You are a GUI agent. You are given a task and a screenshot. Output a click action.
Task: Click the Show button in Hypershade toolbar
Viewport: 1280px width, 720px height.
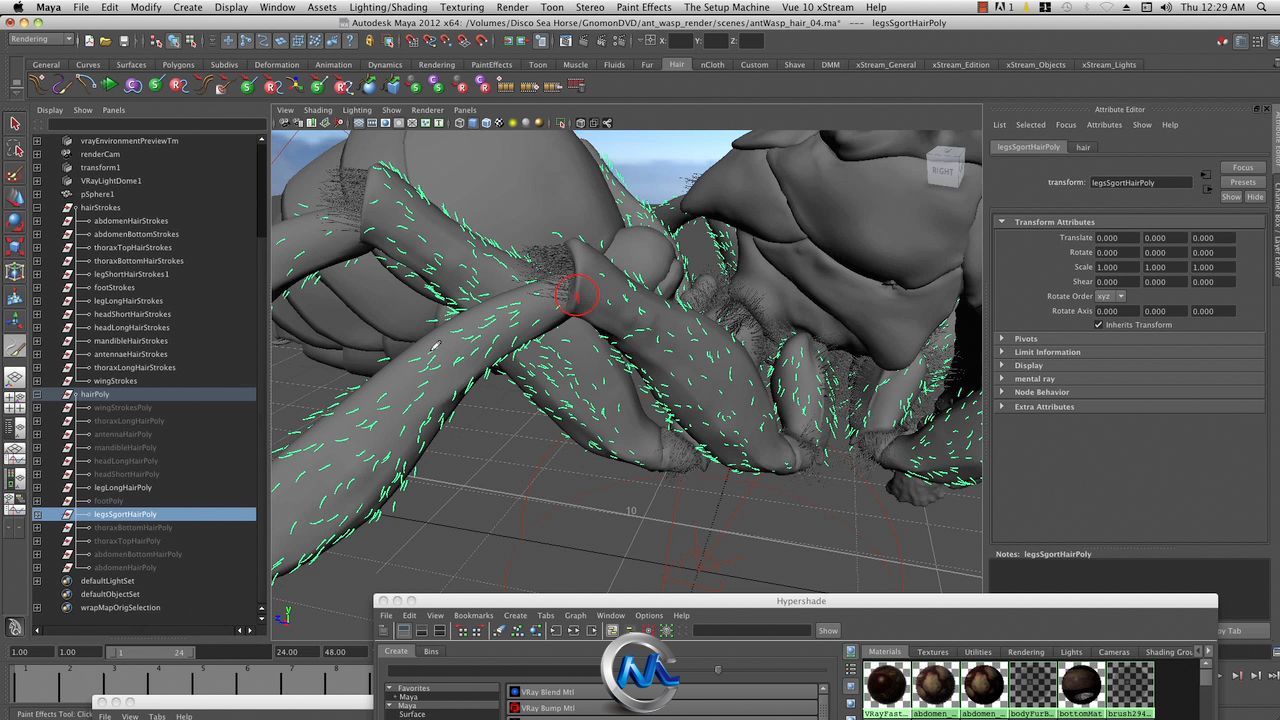click(x=828, y=631)
